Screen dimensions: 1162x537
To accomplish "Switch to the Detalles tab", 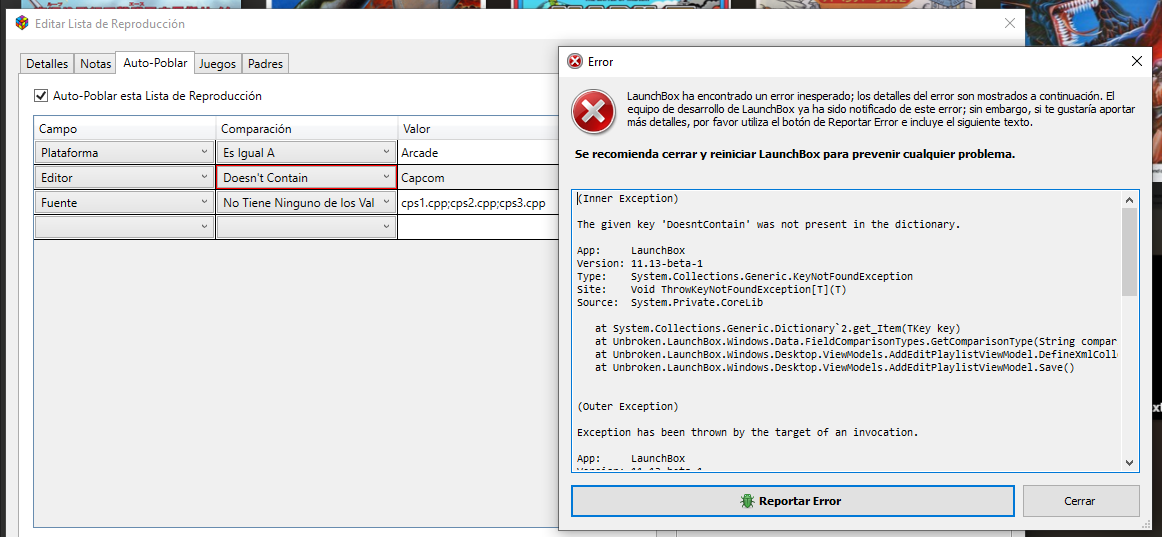I will coord(47,64).
